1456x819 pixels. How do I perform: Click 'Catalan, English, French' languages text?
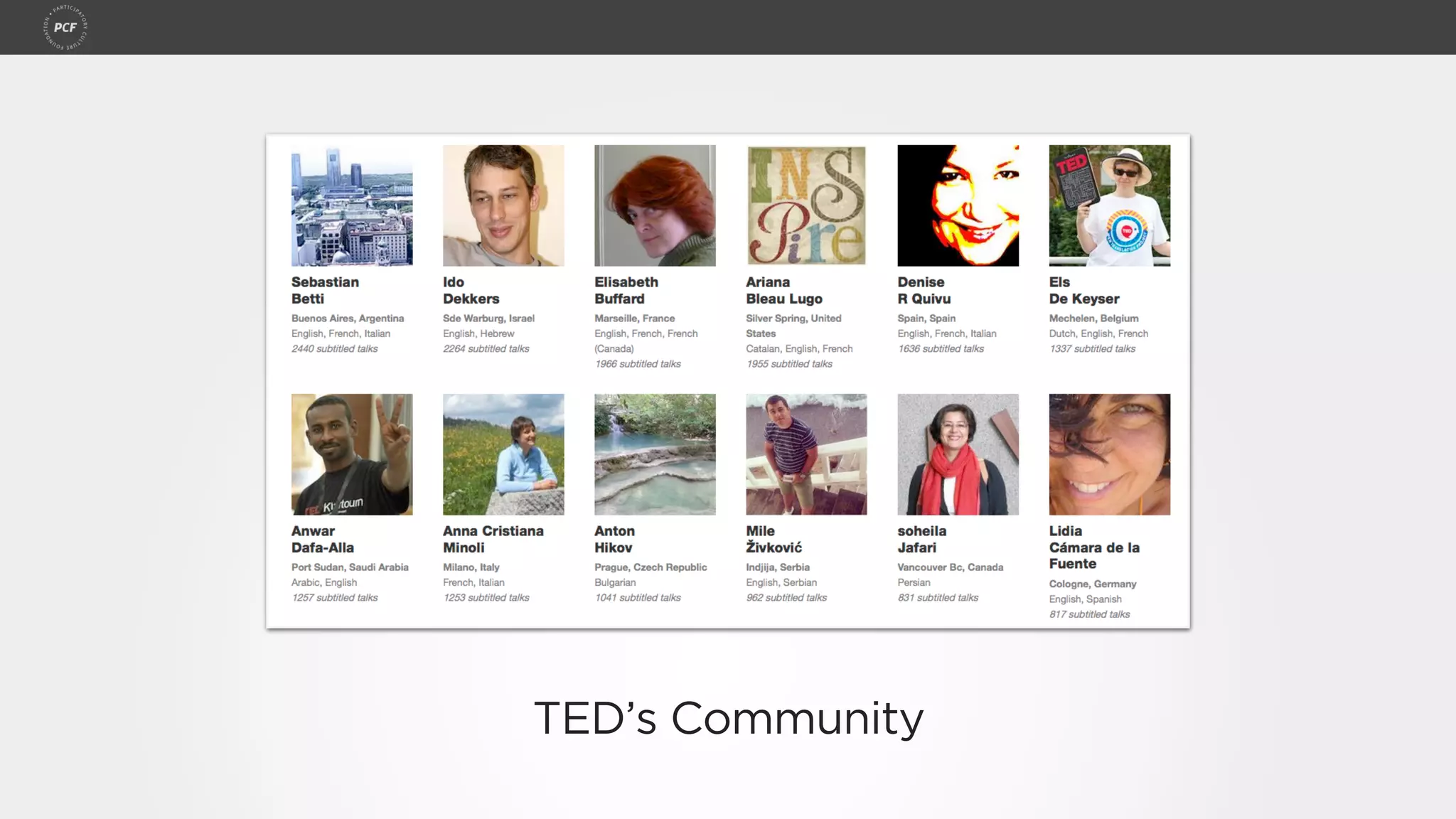(799, 348)
